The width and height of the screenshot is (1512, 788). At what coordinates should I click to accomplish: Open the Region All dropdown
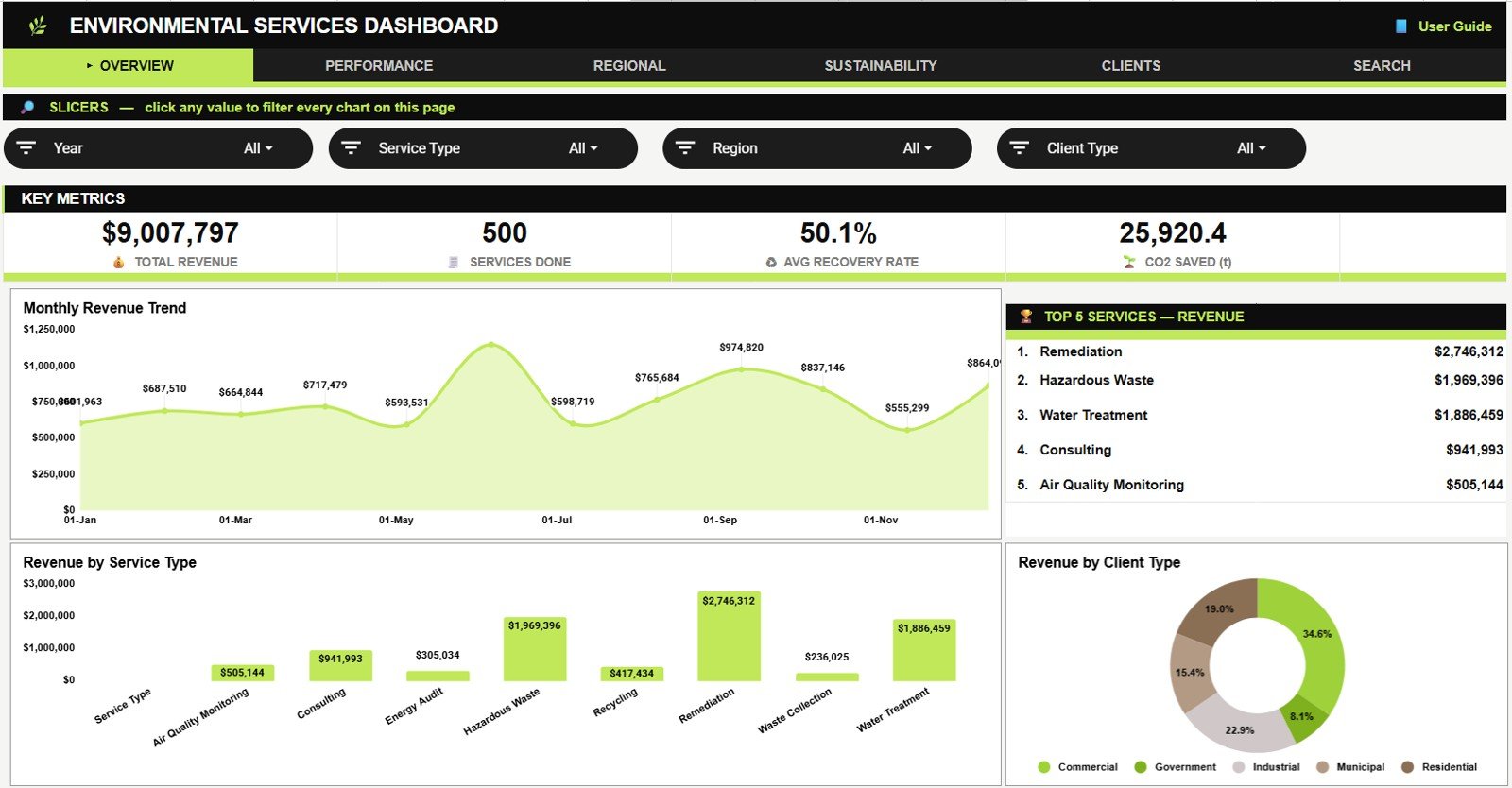(917, 148)
